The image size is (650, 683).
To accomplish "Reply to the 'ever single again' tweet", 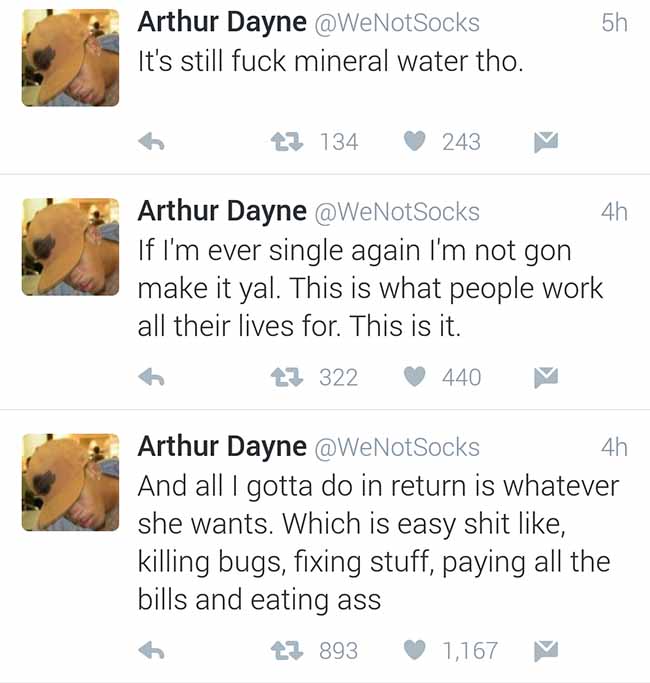I will [151, 377].
